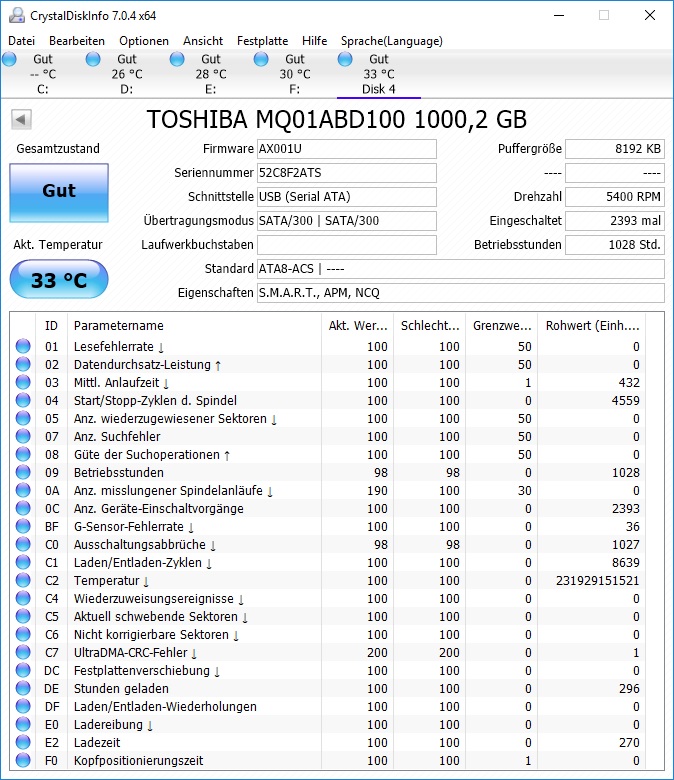
Task: Select drive C: status circle icon
Action: (9, 60)
